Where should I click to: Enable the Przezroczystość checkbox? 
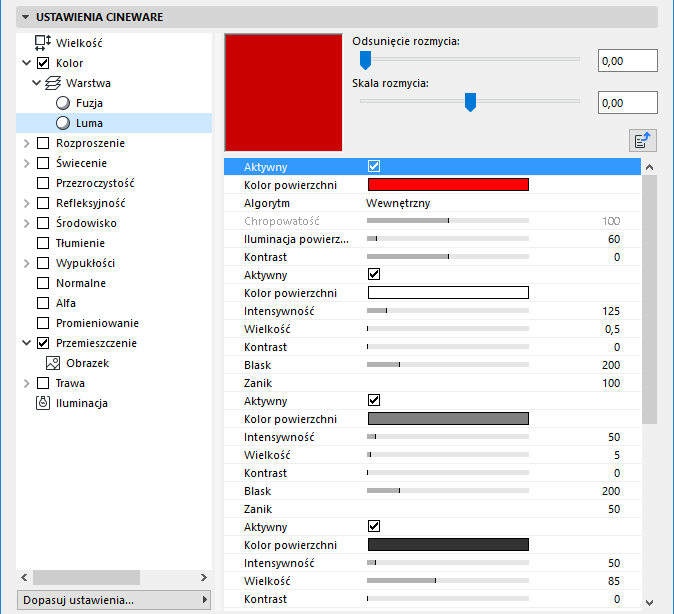click(x=43, y=183)
